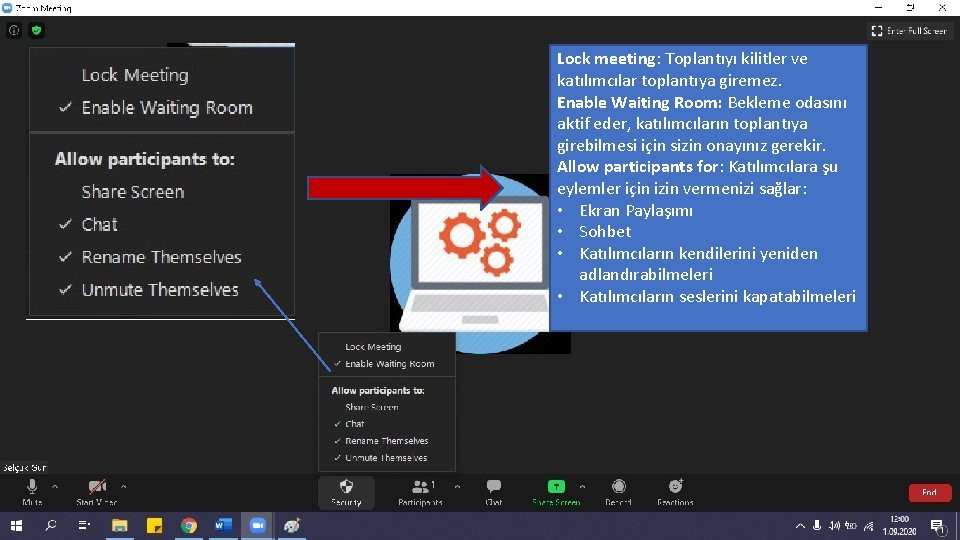The height and width of the screenshot is (540, 960).
Task: Open Sticky Notes from the taskbar
Action: tap(154, 526)
